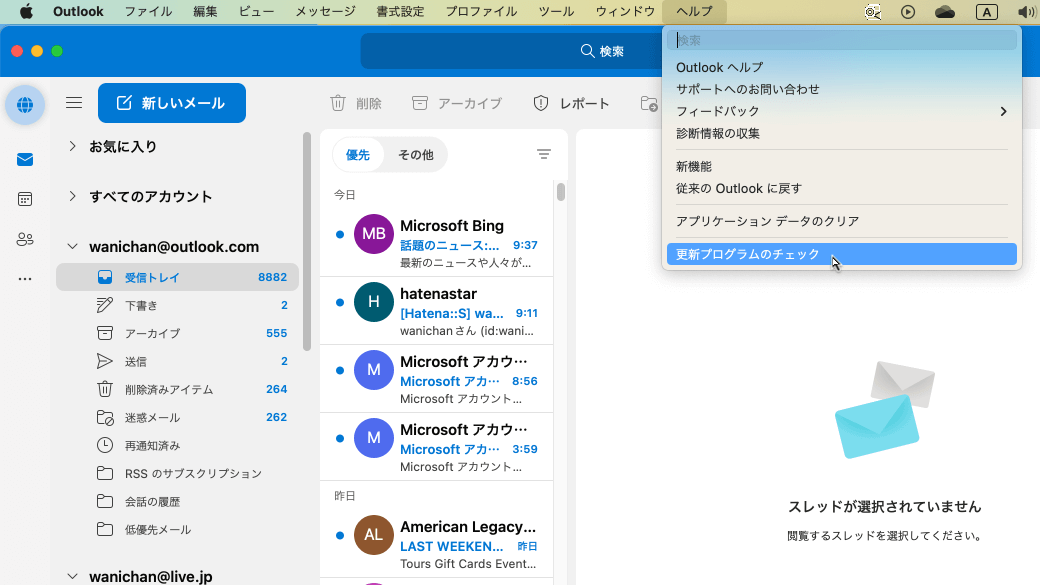
Task: Click the play status icon in menu bar
Action: [x=908, y=12]
